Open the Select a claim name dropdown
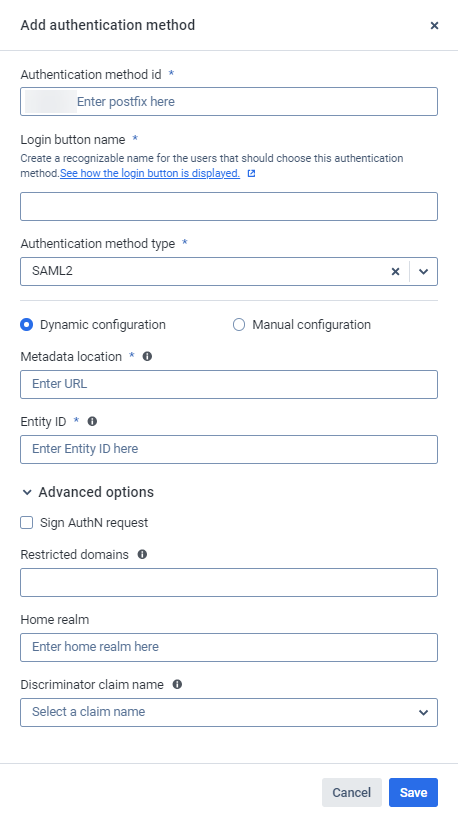The height and width of the screenshot is (821, 458). [229, 712]
